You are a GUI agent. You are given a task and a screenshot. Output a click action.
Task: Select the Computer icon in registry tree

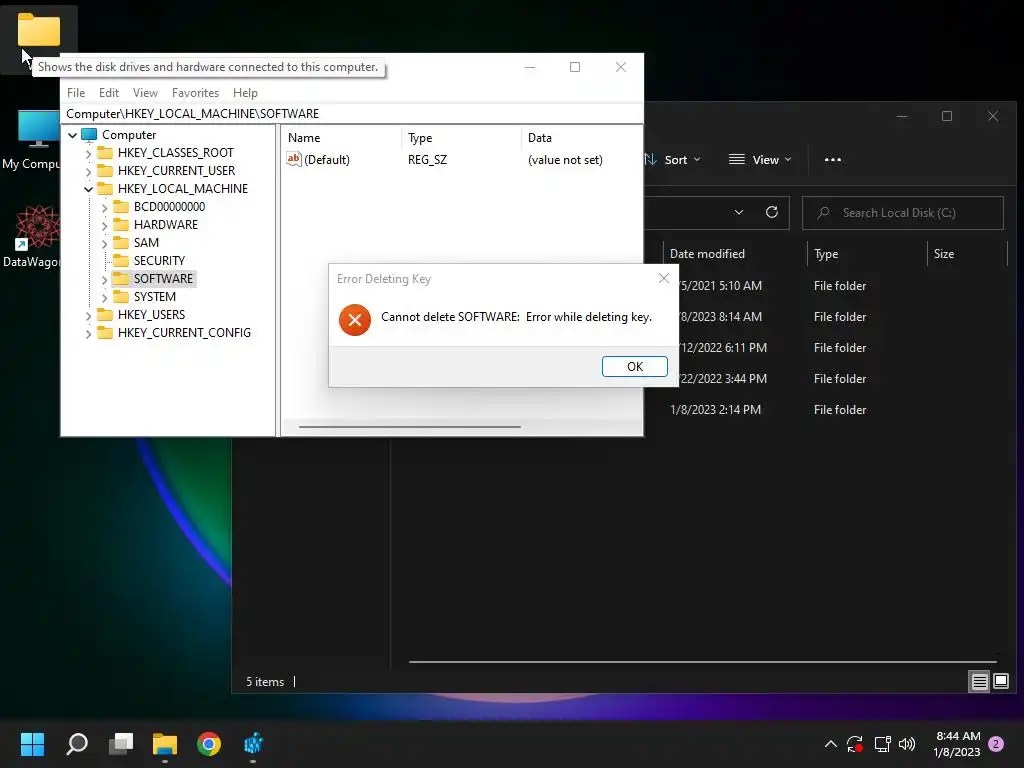(89, 135)
